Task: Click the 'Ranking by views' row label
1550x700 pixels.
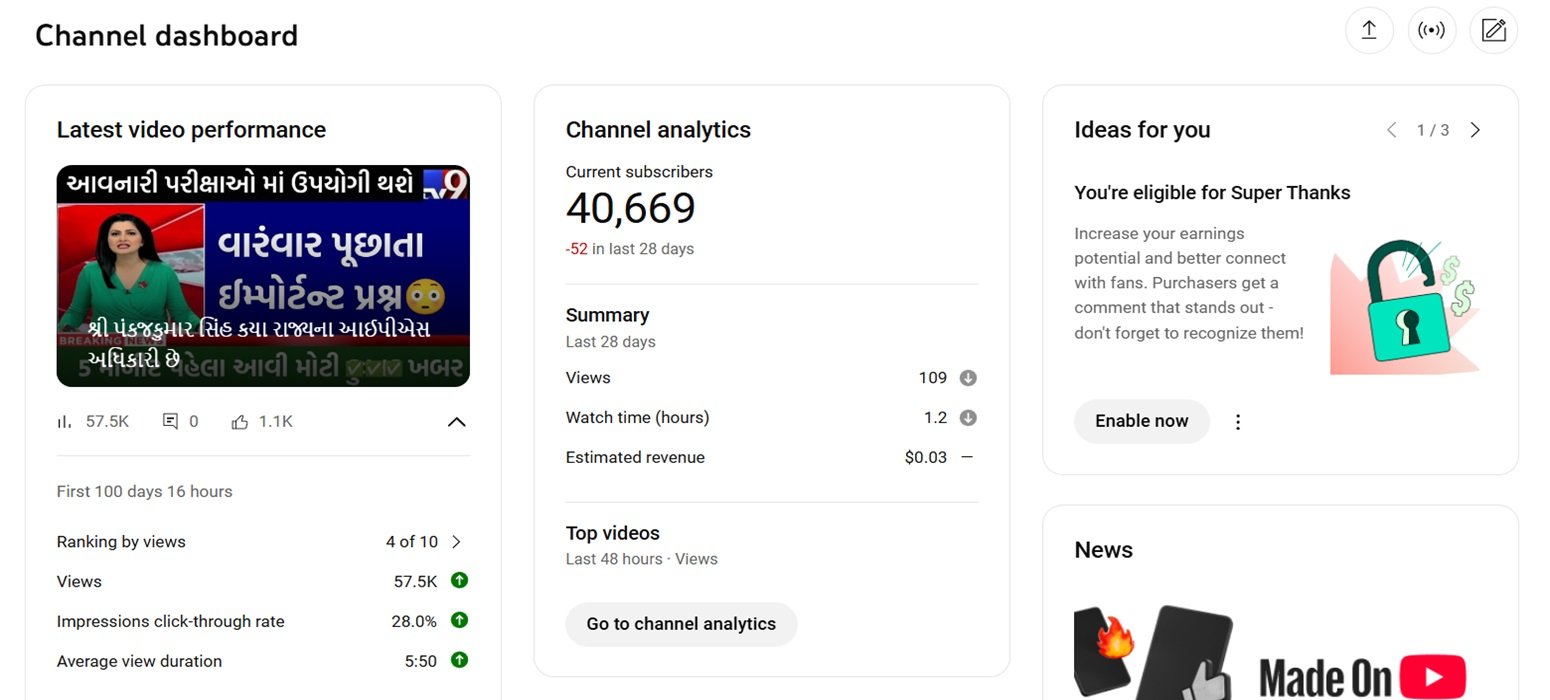Action: click(121, 542)
